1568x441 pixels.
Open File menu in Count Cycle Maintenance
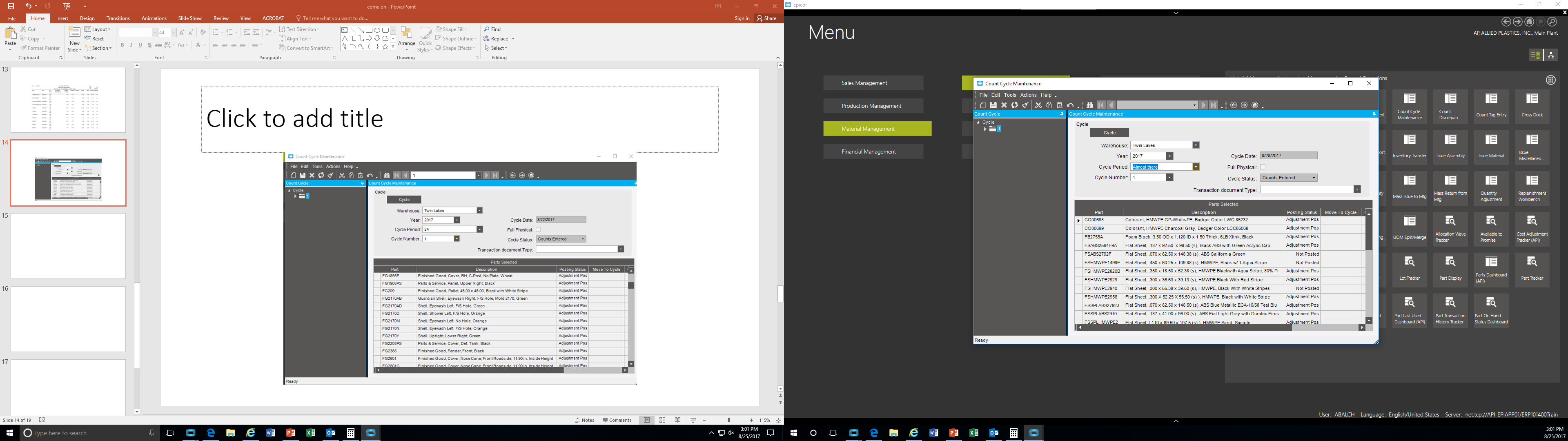pos(983,95)
